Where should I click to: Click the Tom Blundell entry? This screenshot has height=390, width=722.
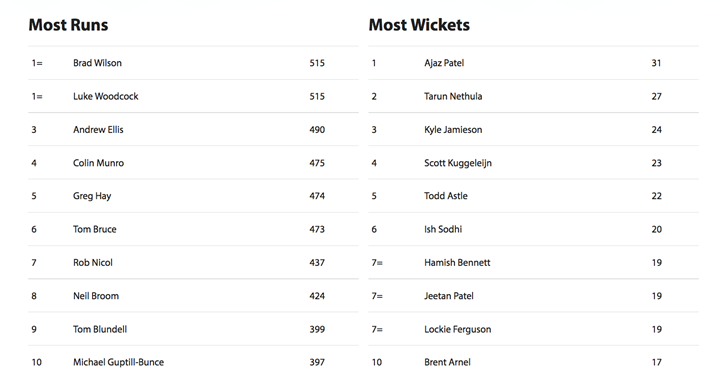pos(100,329)
